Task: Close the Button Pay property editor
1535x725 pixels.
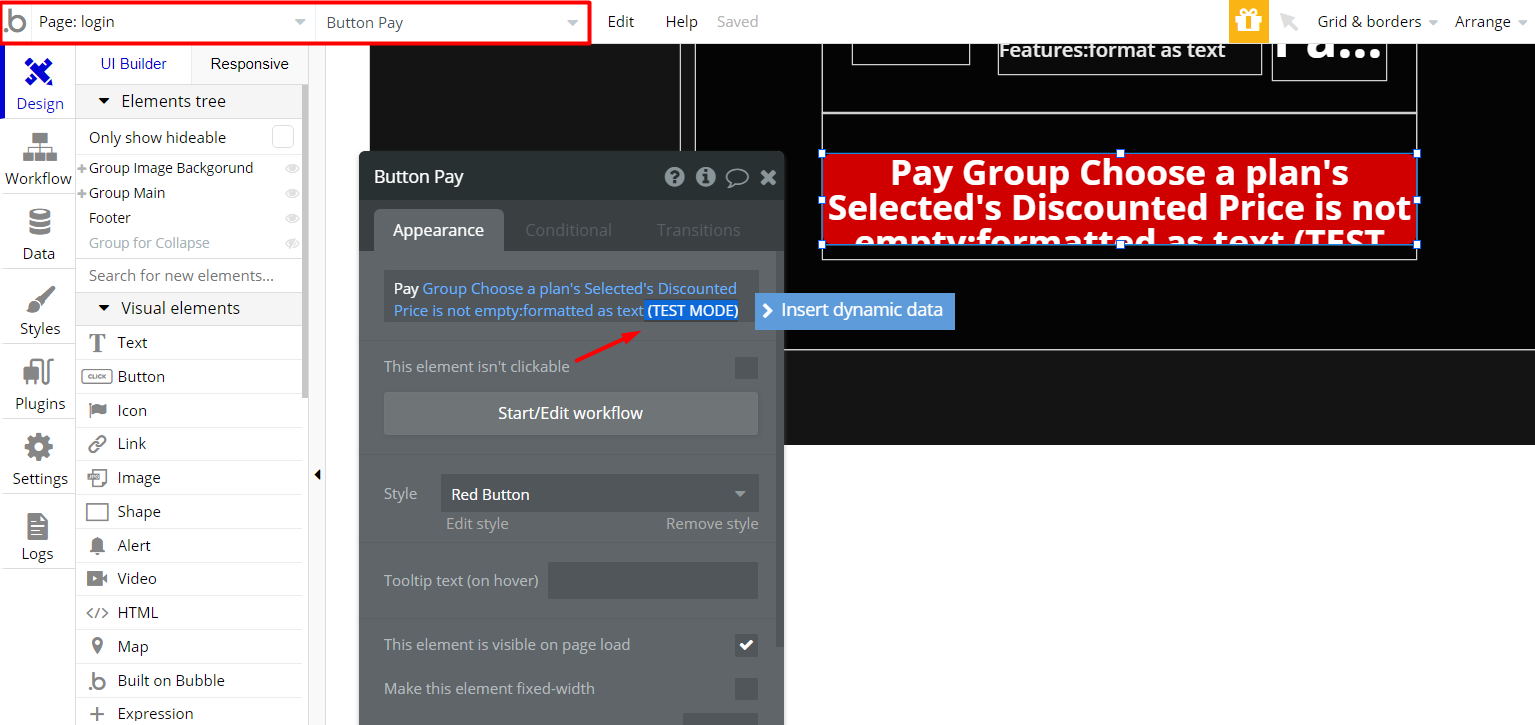Action: 768,177
